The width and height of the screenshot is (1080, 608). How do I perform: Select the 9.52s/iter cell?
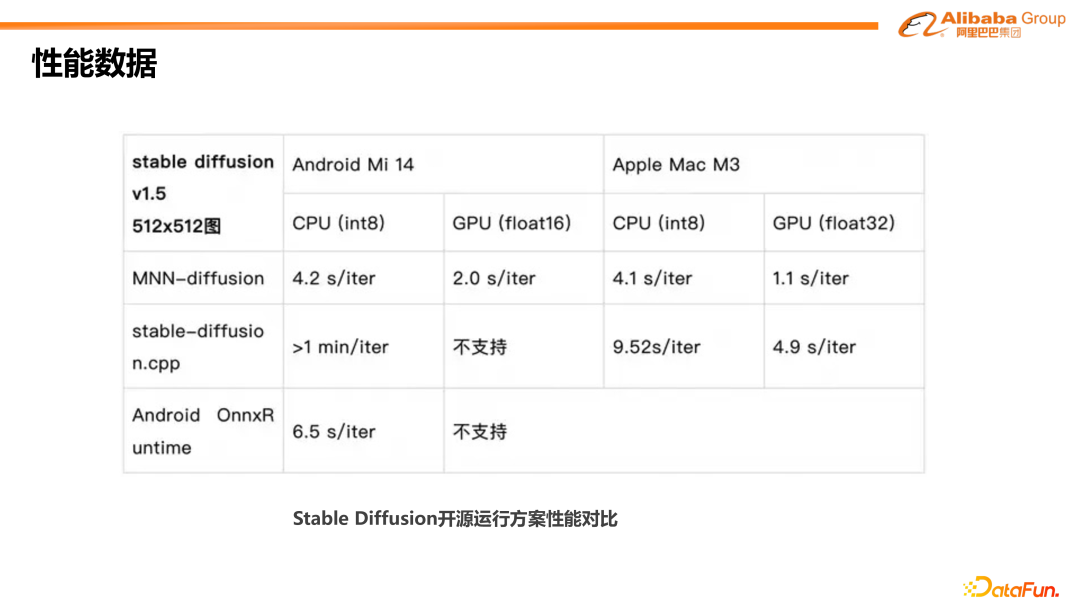tap(657, 348)
